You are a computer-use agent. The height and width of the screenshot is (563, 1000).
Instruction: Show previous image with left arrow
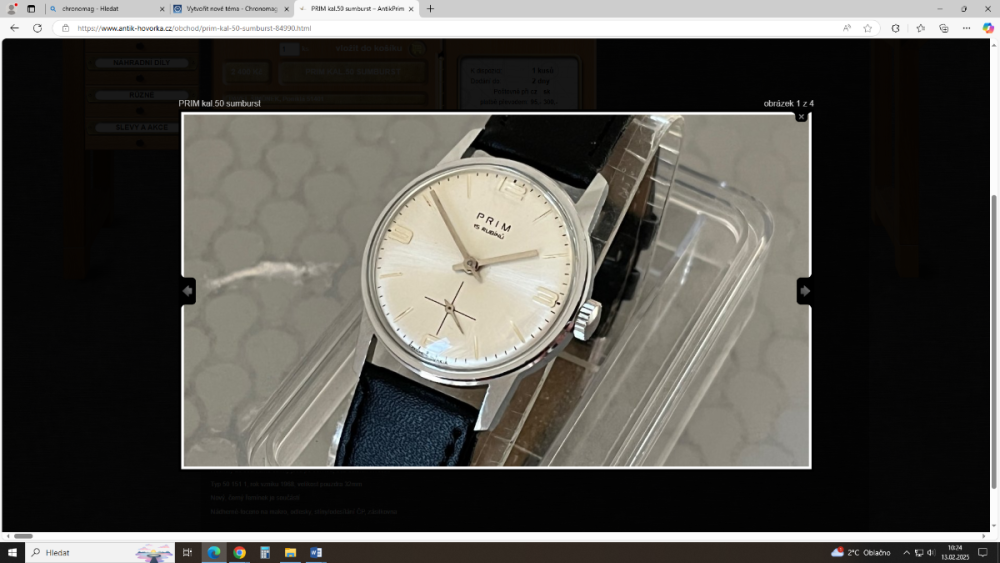(x=188, y=291)
